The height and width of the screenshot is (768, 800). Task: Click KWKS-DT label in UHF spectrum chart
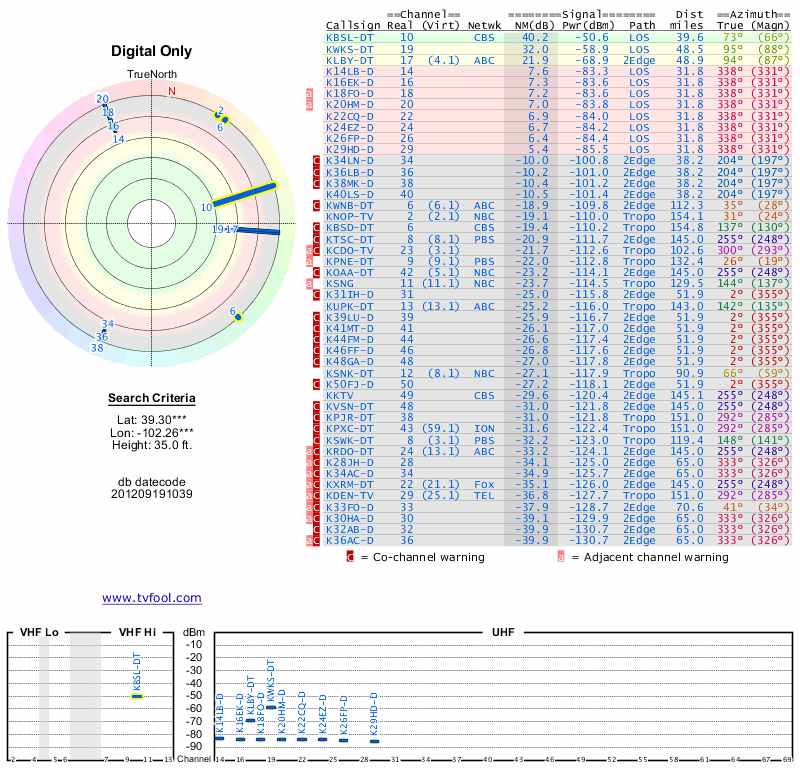pos(270,681)
